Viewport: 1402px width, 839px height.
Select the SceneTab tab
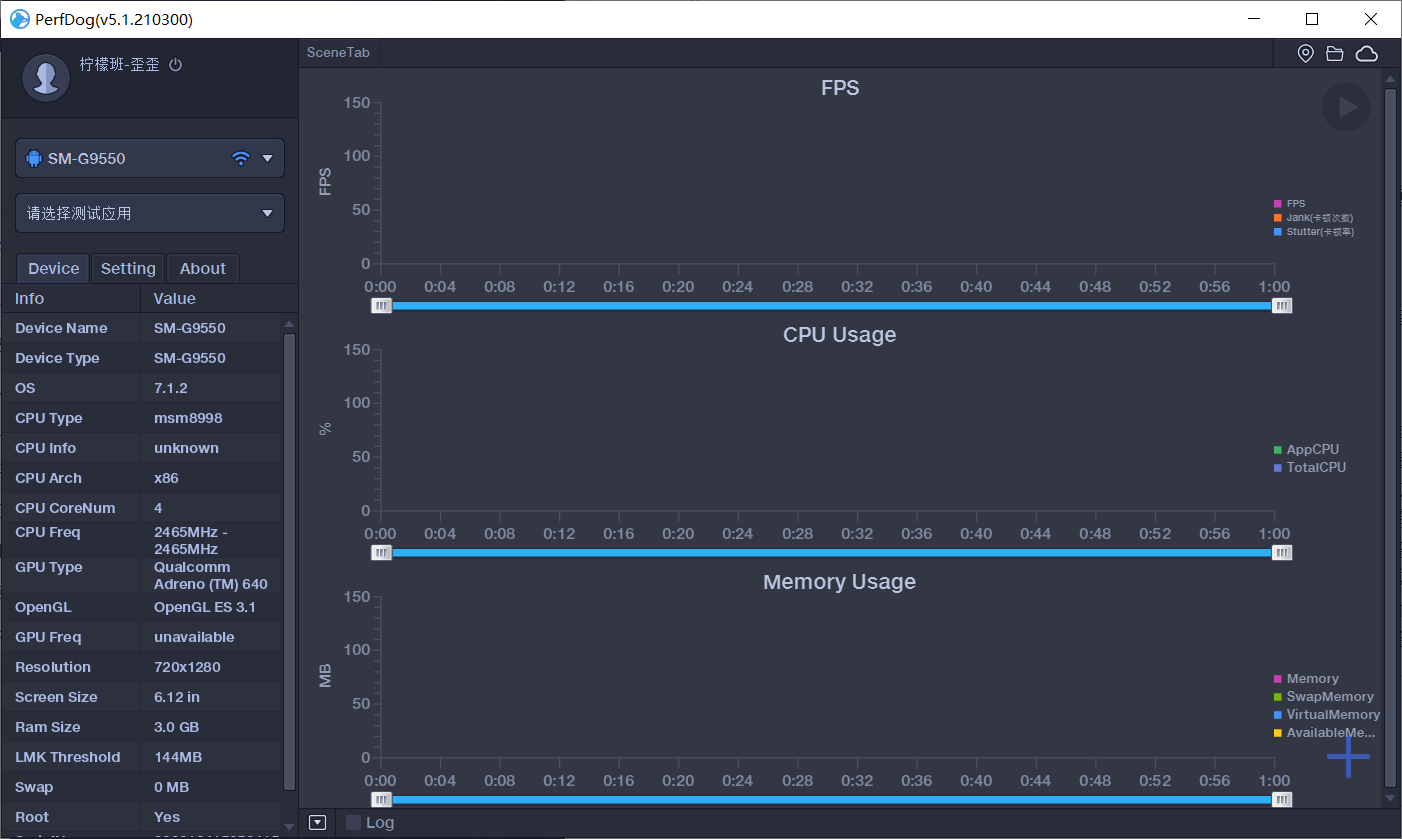pos(338,52)
